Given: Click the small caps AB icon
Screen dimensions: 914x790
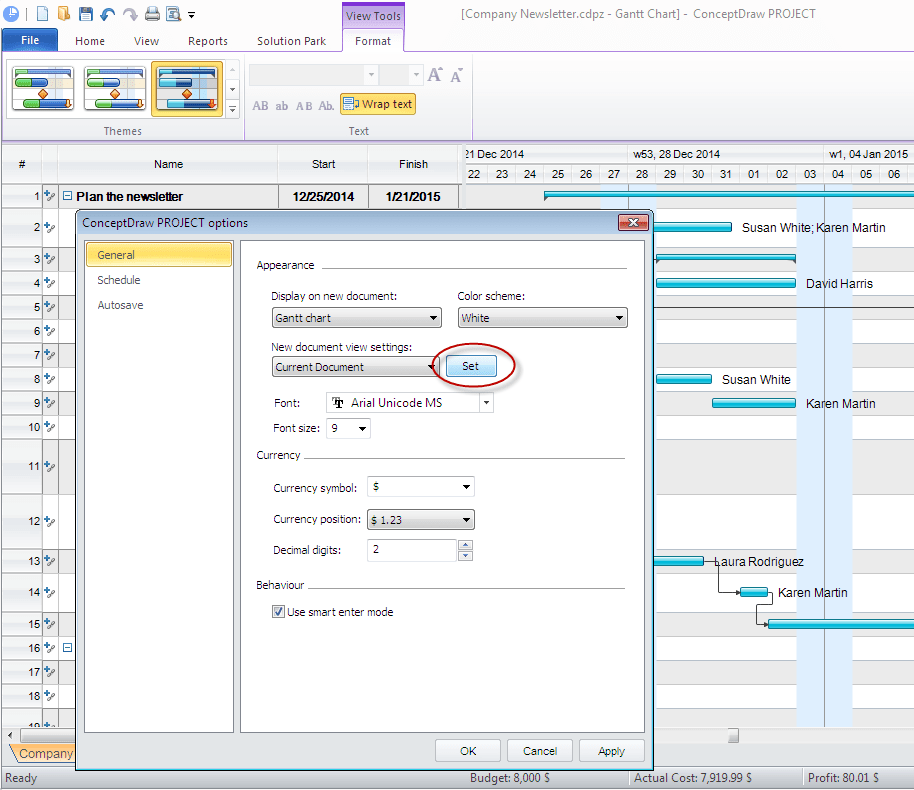Looking at the screenshot, I should 304,106.
